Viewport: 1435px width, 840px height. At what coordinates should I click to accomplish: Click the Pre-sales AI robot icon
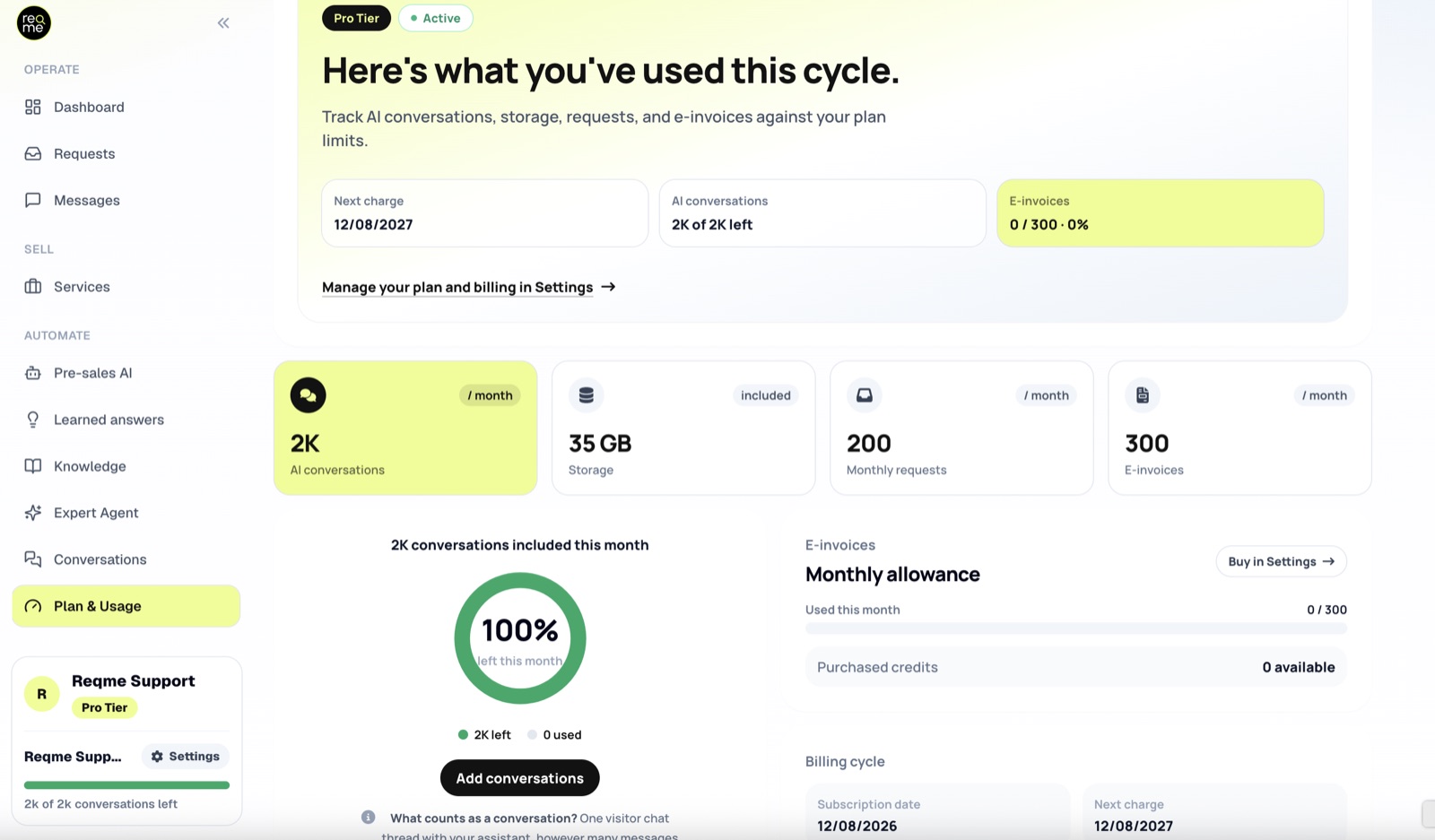tap(33, 373)
